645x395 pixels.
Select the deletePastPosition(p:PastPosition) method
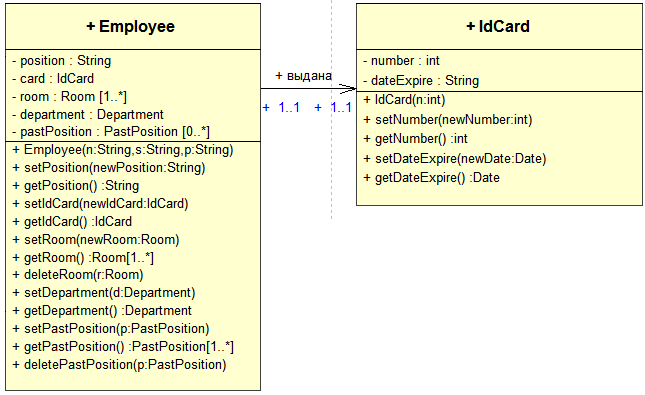119,365
